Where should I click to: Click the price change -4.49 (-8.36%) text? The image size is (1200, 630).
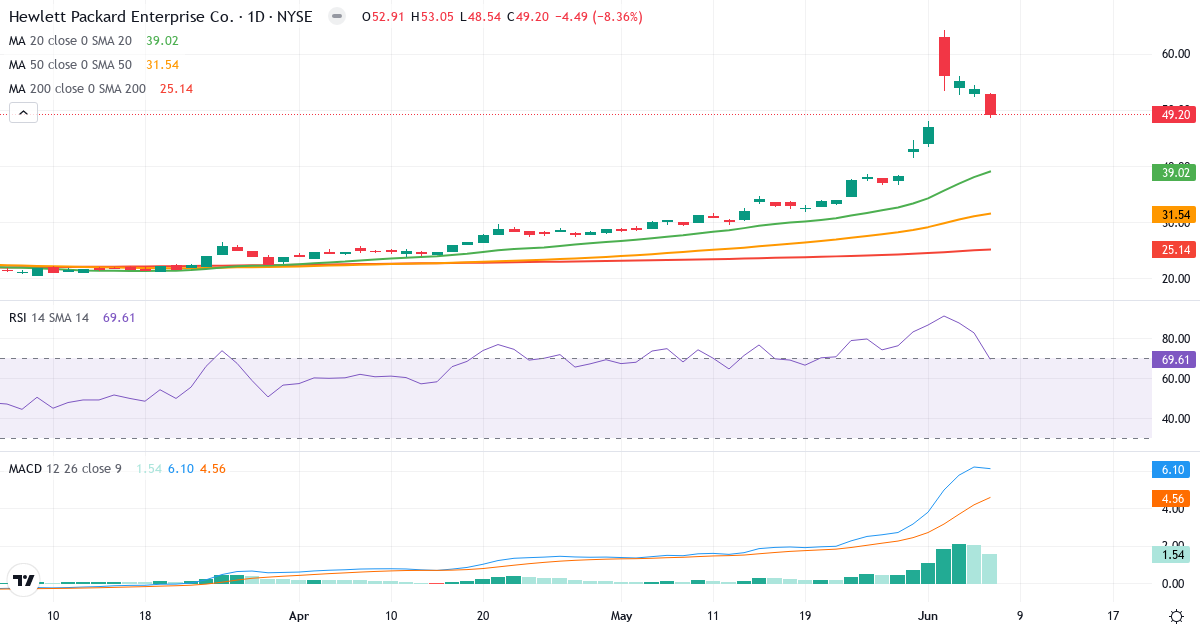click(598, 17)
